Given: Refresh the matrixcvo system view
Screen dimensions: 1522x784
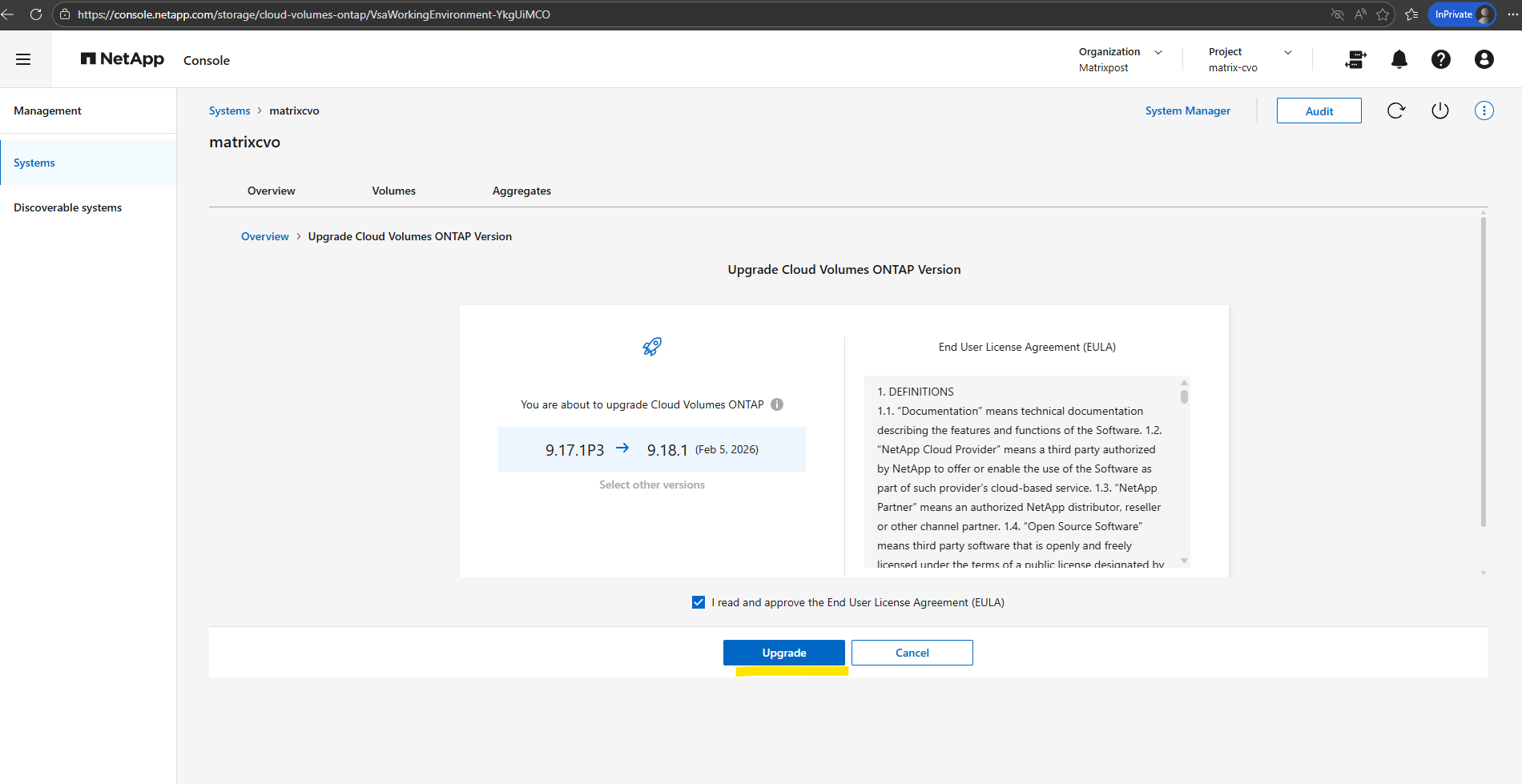Looking at the screenshot, I should (1395, 111).
